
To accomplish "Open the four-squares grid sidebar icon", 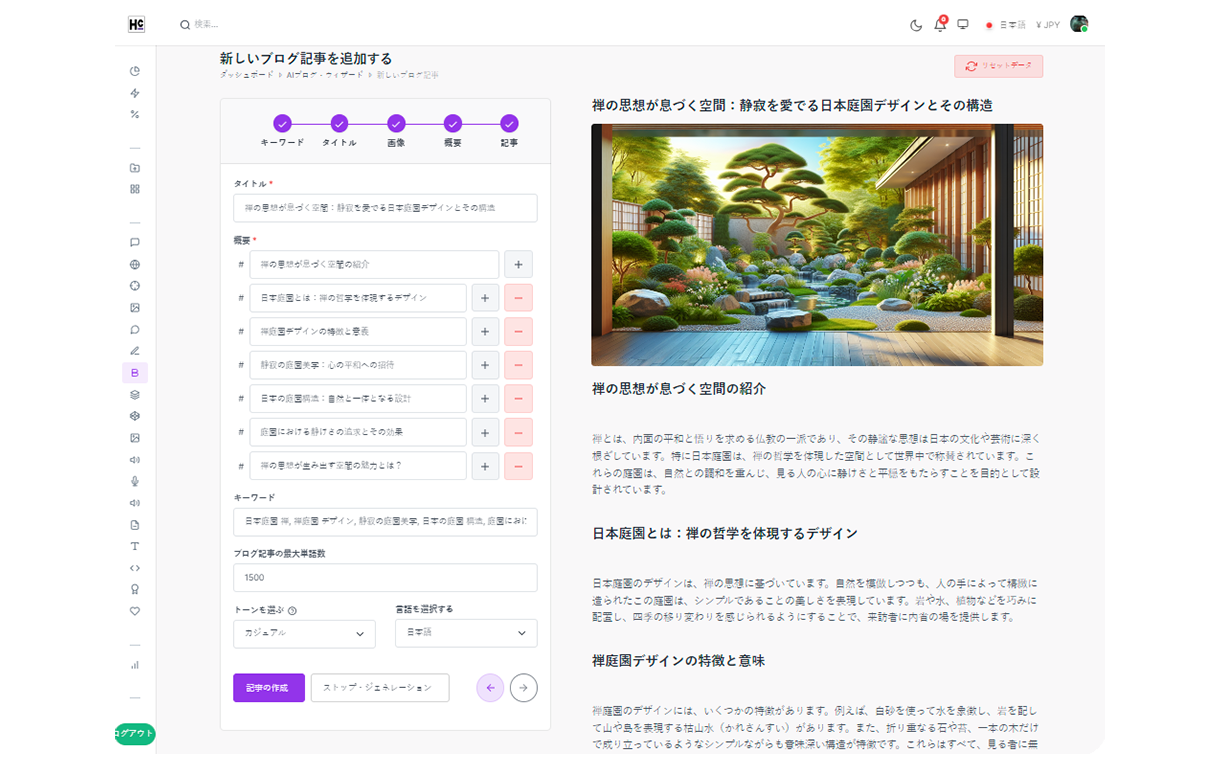I will pyautogui.click(x=135, y=189).
